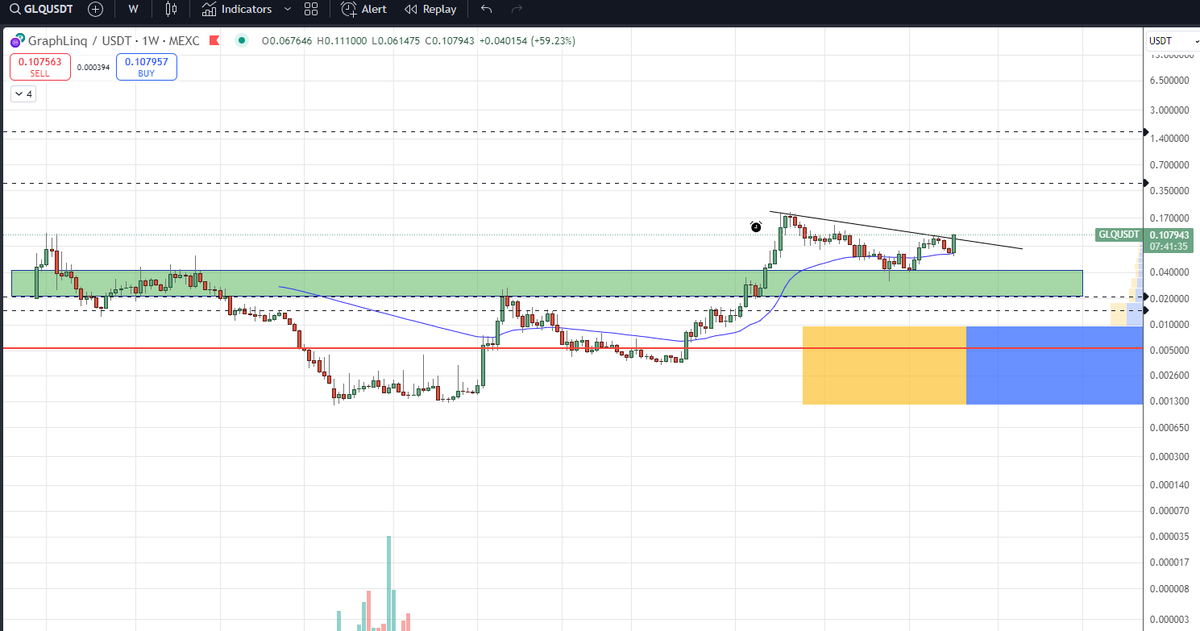The height and width of the screenshot is (631, 1200).
Task: Select the green rectangle support zone
Action: (x=547, y=282)
